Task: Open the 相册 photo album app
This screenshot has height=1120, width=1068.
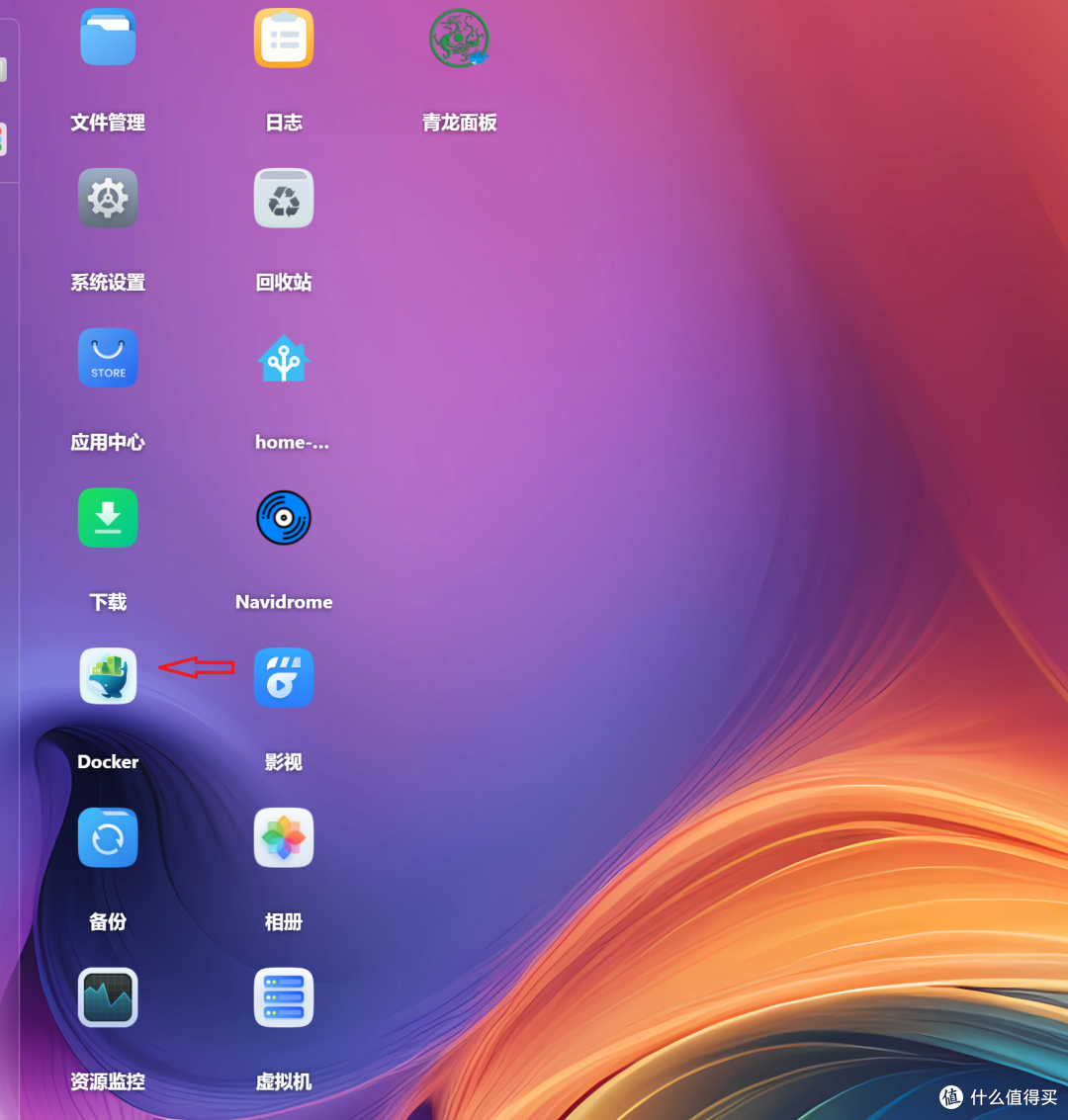Action: click(284, 837)
